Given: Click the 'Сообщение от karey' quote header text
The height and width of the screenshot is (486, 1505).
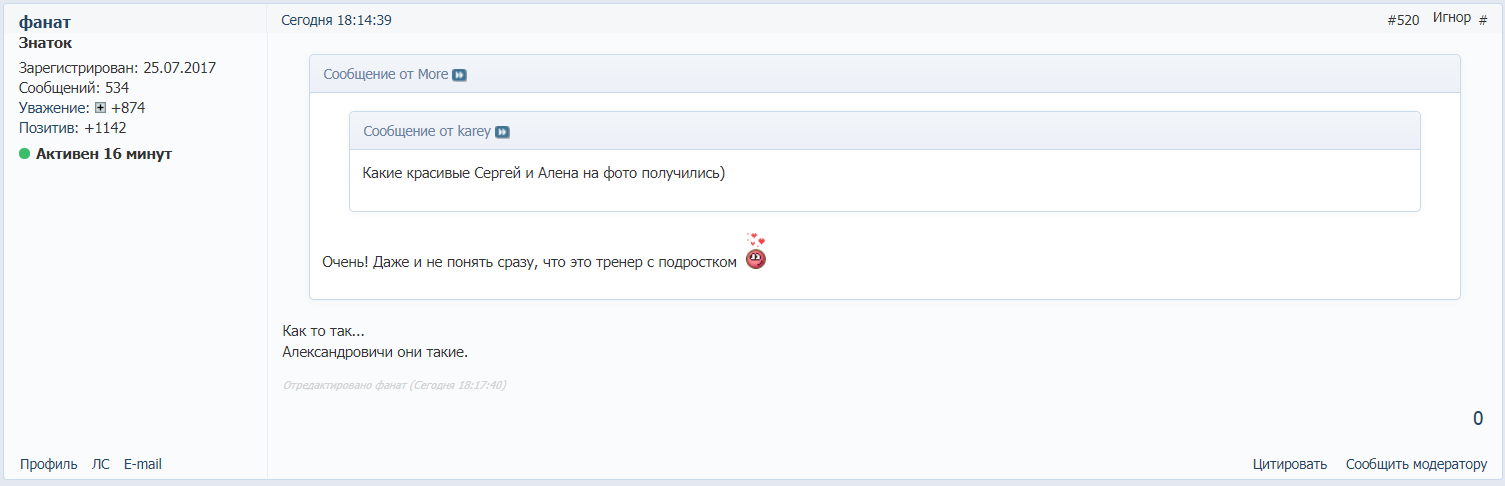Looking at the screenshot, I should pos(427,132).
